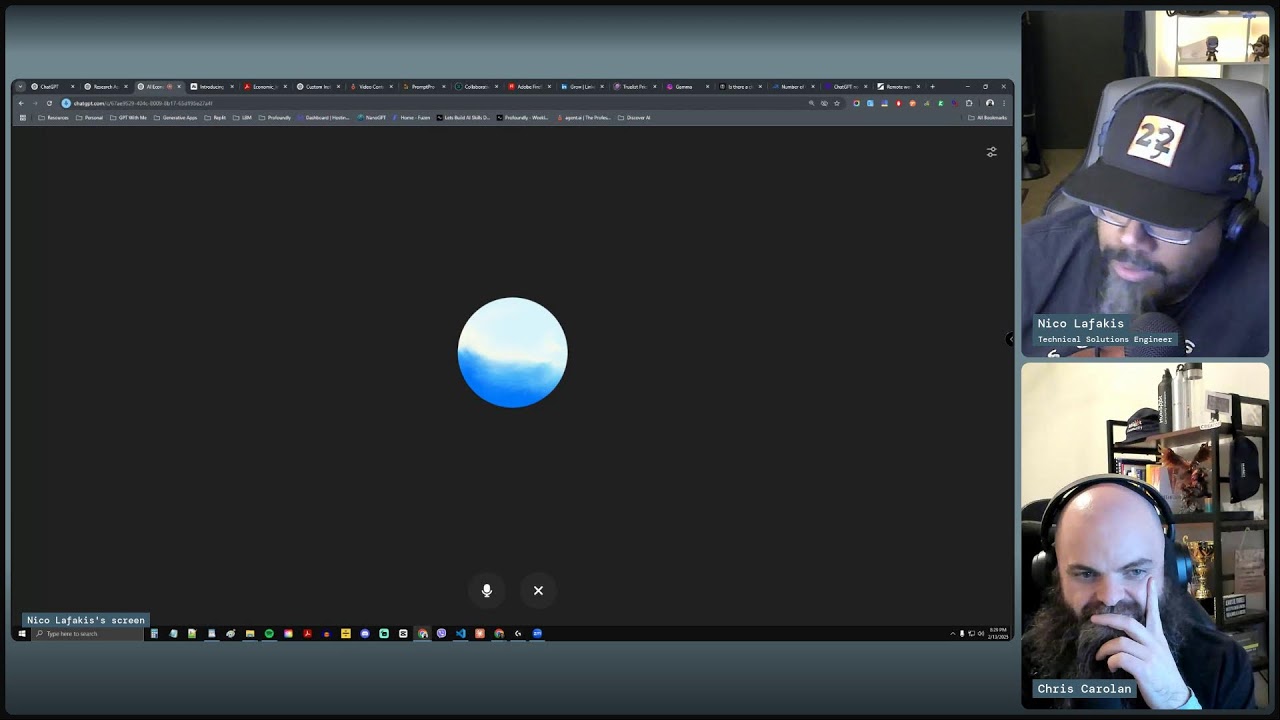Open the Replit bookmark folder
The image size is (1280, 720).
(215, 118)
